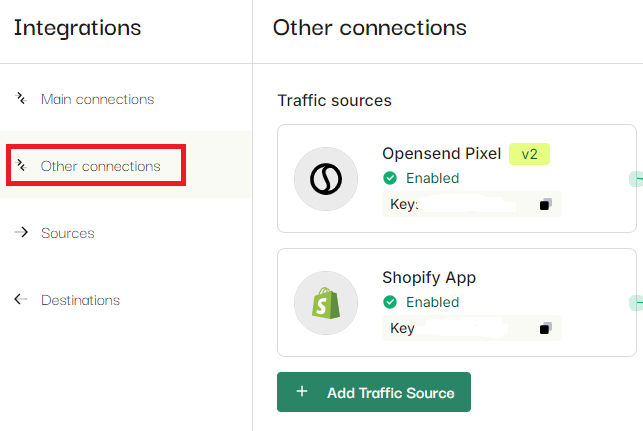Click the Main connections arrows icon
Image resolution: width=643 pixels, height=431 pixels.
21,98
